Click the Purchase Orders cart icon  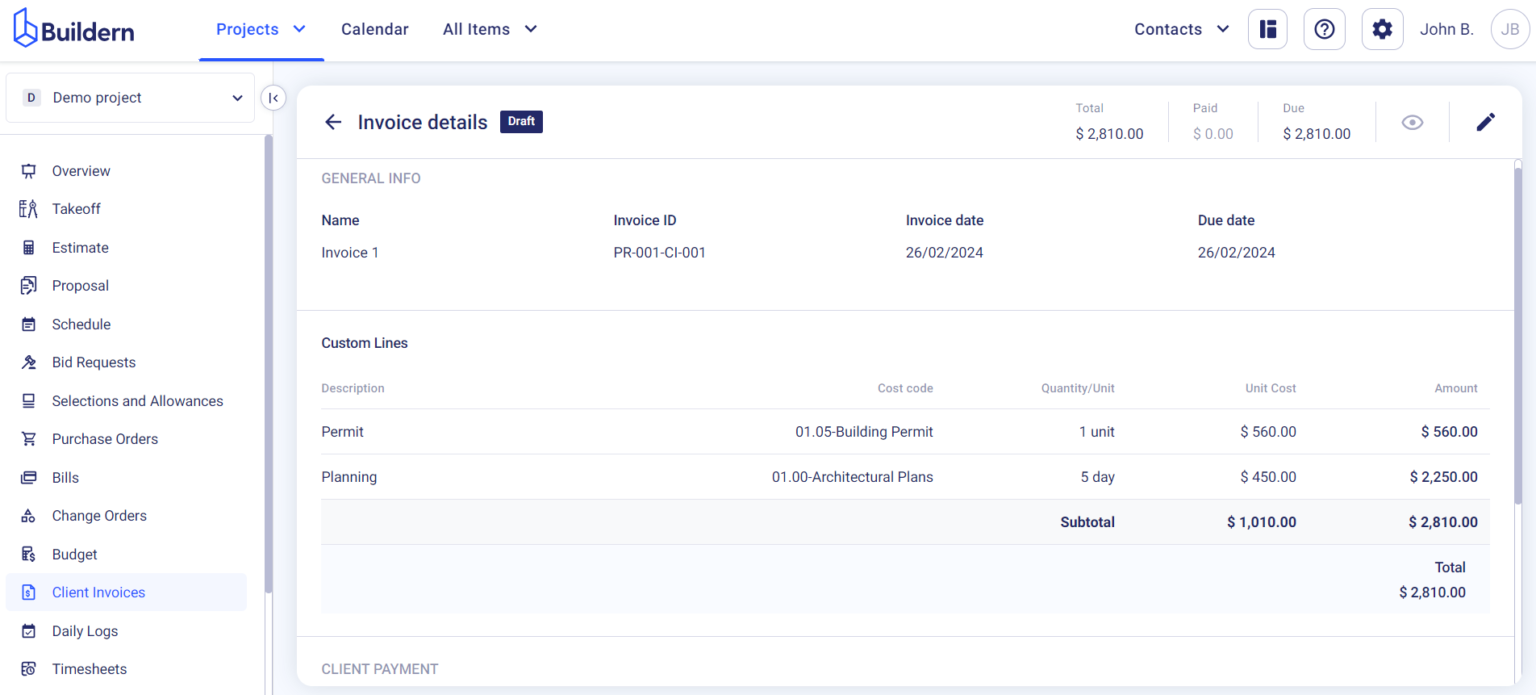pyautogui.click(x=29, y=439)
